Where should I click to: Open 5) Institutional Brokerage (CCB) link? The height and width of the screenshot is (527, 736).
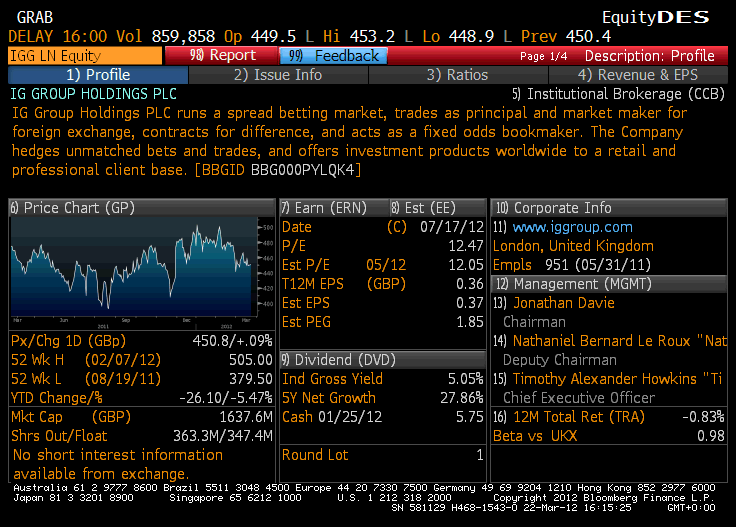tap(618, 94)
